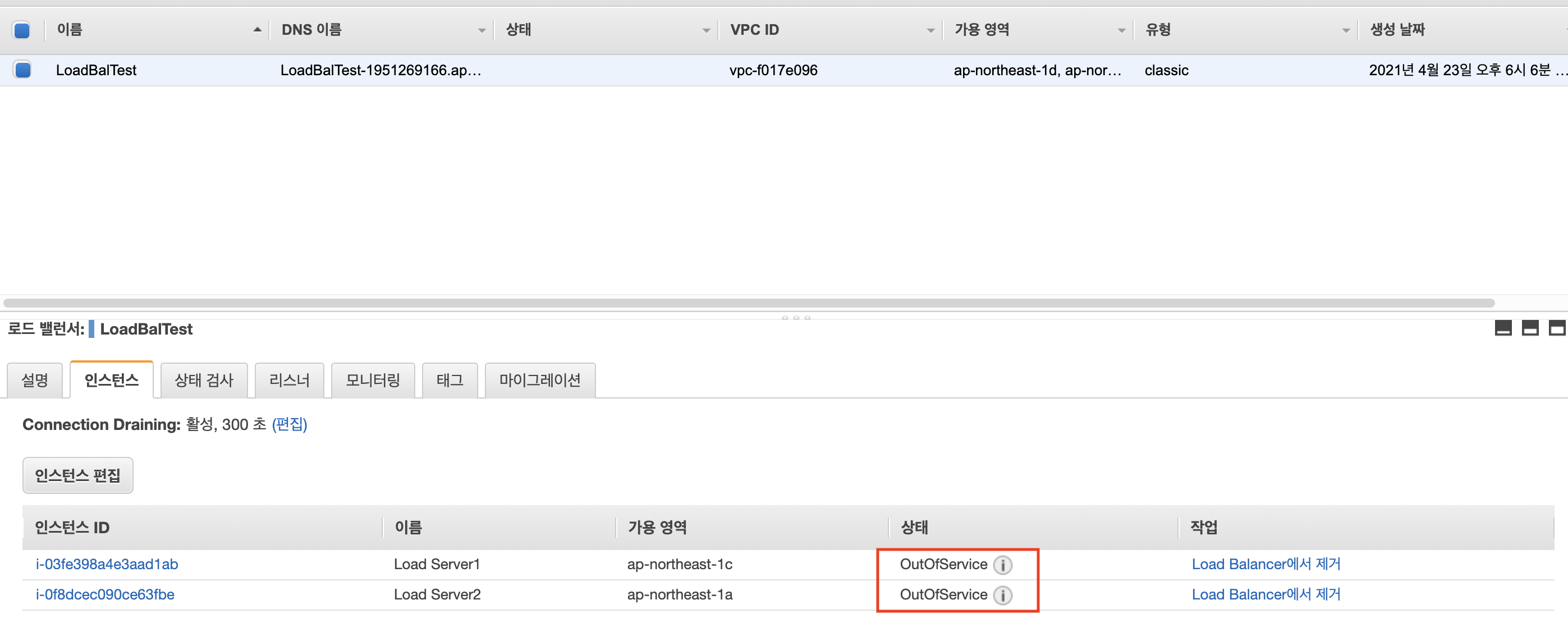Screen dimensions: 1568x641
Task: Open the 리스너 tab
Action: [289, 381]
